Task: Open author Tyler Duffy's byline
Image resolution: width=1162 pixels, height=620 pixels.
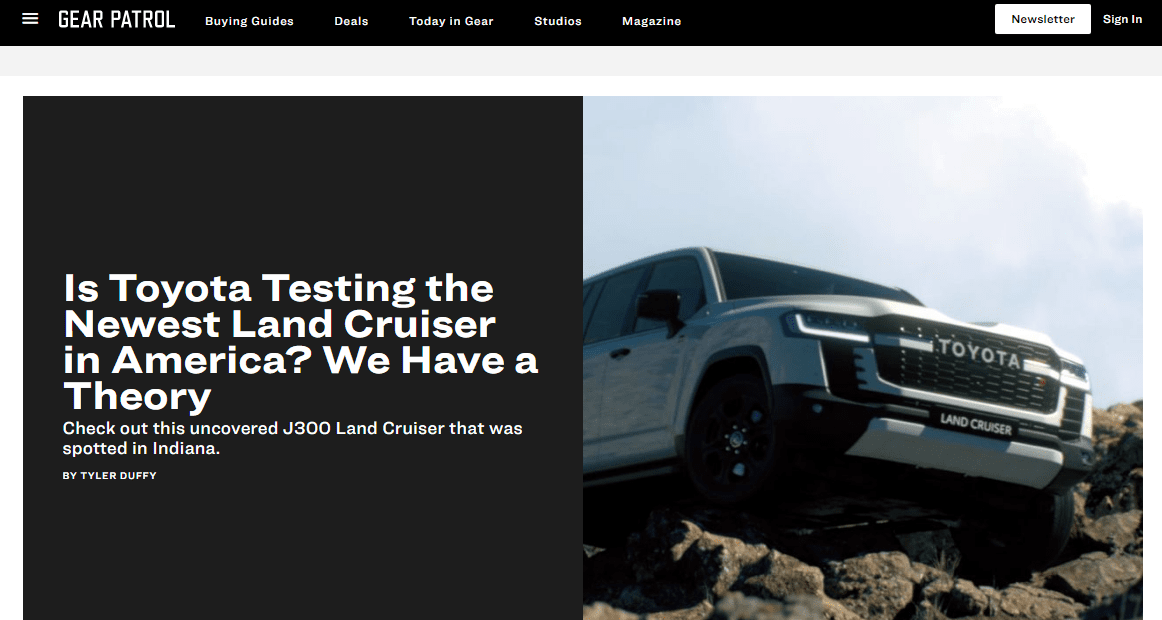Action: point(110,476)
